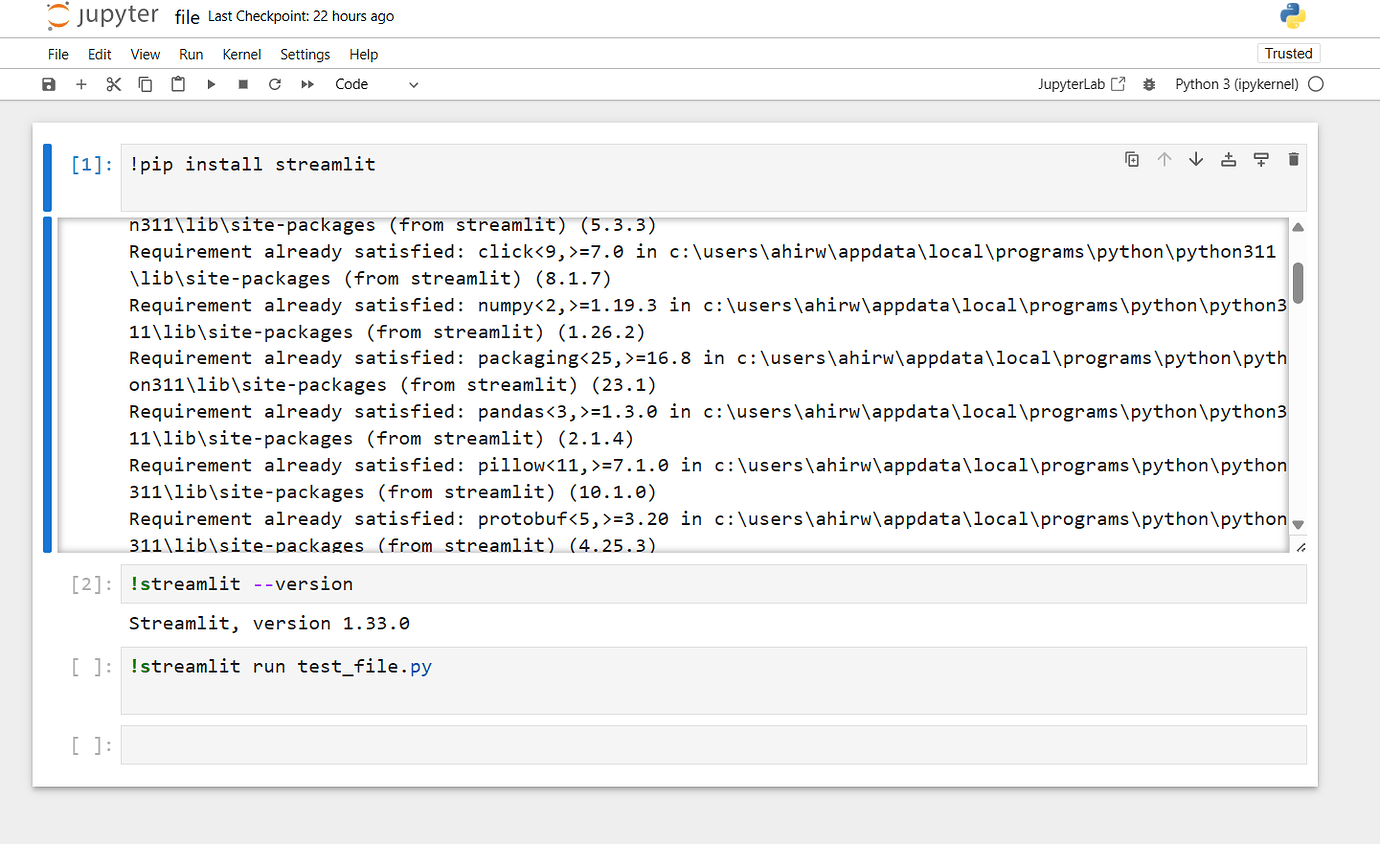
Task: Stop the kernel with interrupt icon
Action: (x=242, y=84)
